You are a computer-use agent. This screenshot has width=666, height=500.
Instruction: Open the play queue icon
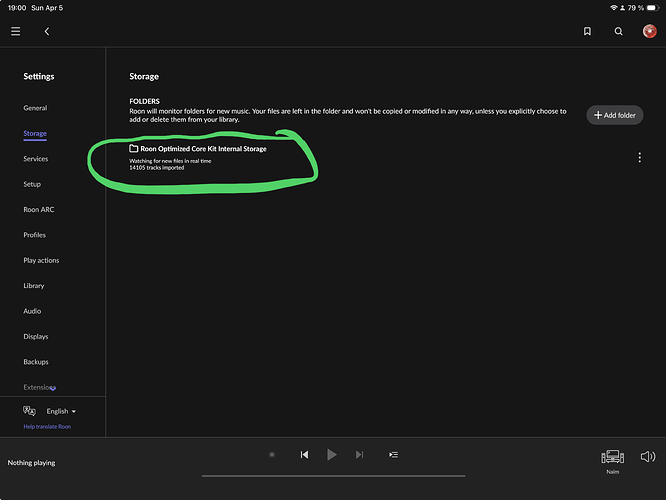click(x=393, y=455)
